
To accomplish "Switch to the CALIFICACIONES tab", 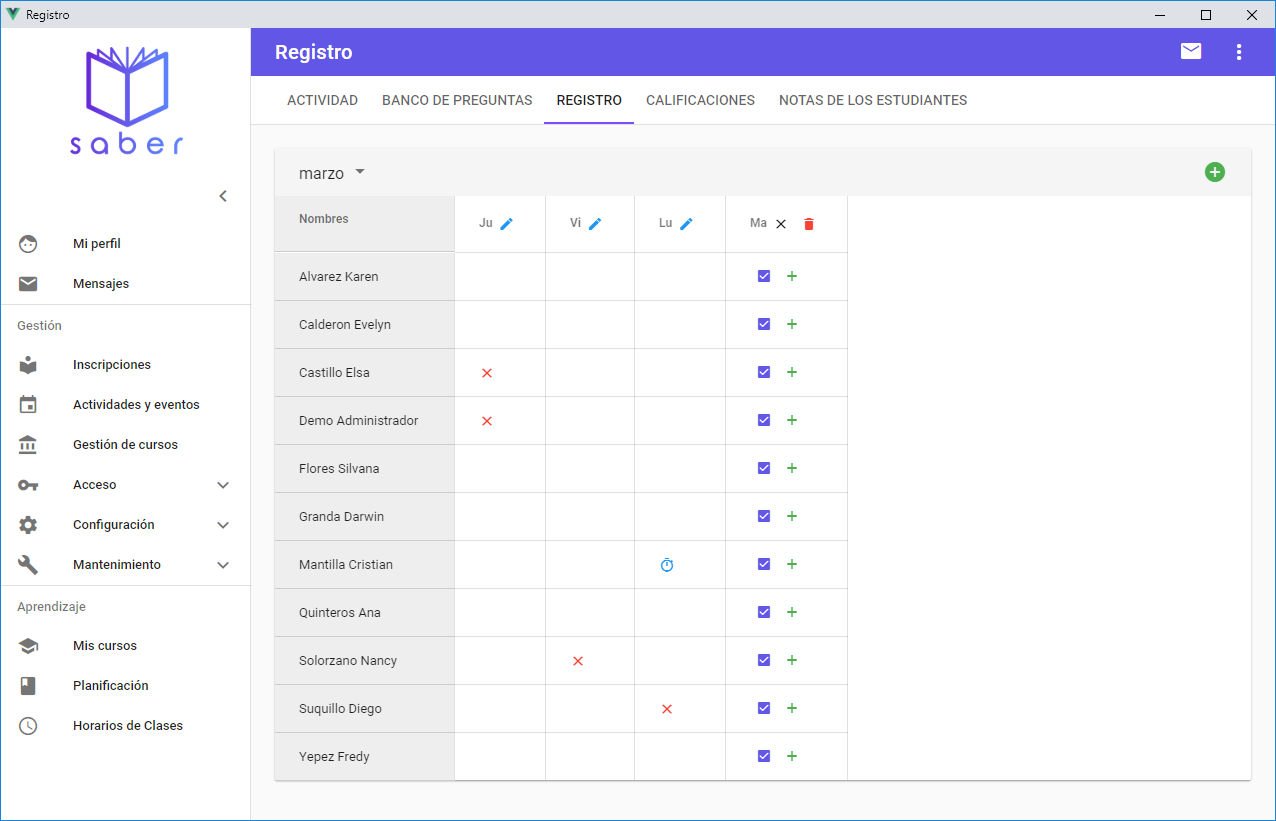I will (700, 100).
